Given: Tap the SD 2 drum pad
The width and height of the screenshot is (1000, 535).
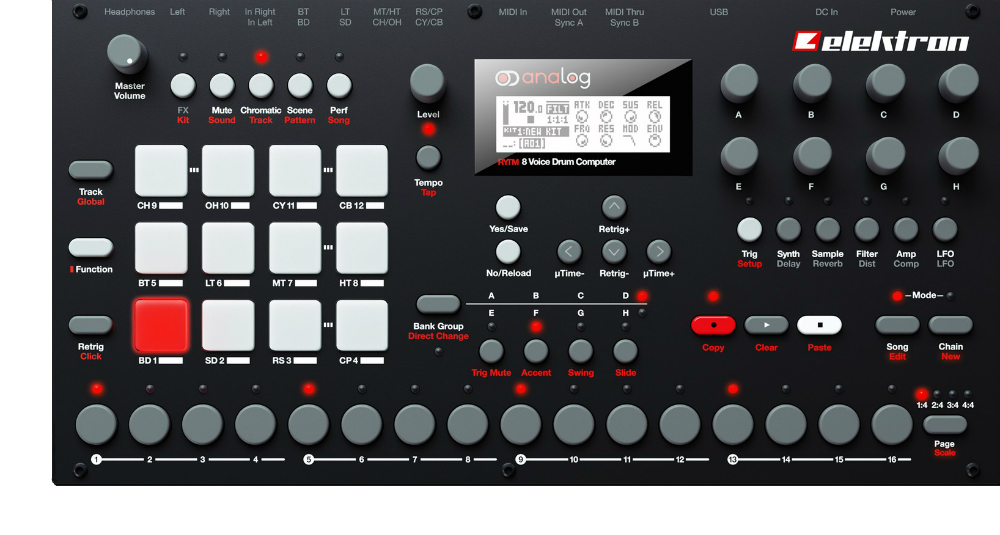Looking at the screenshot, I should click(x=228, y=325).
